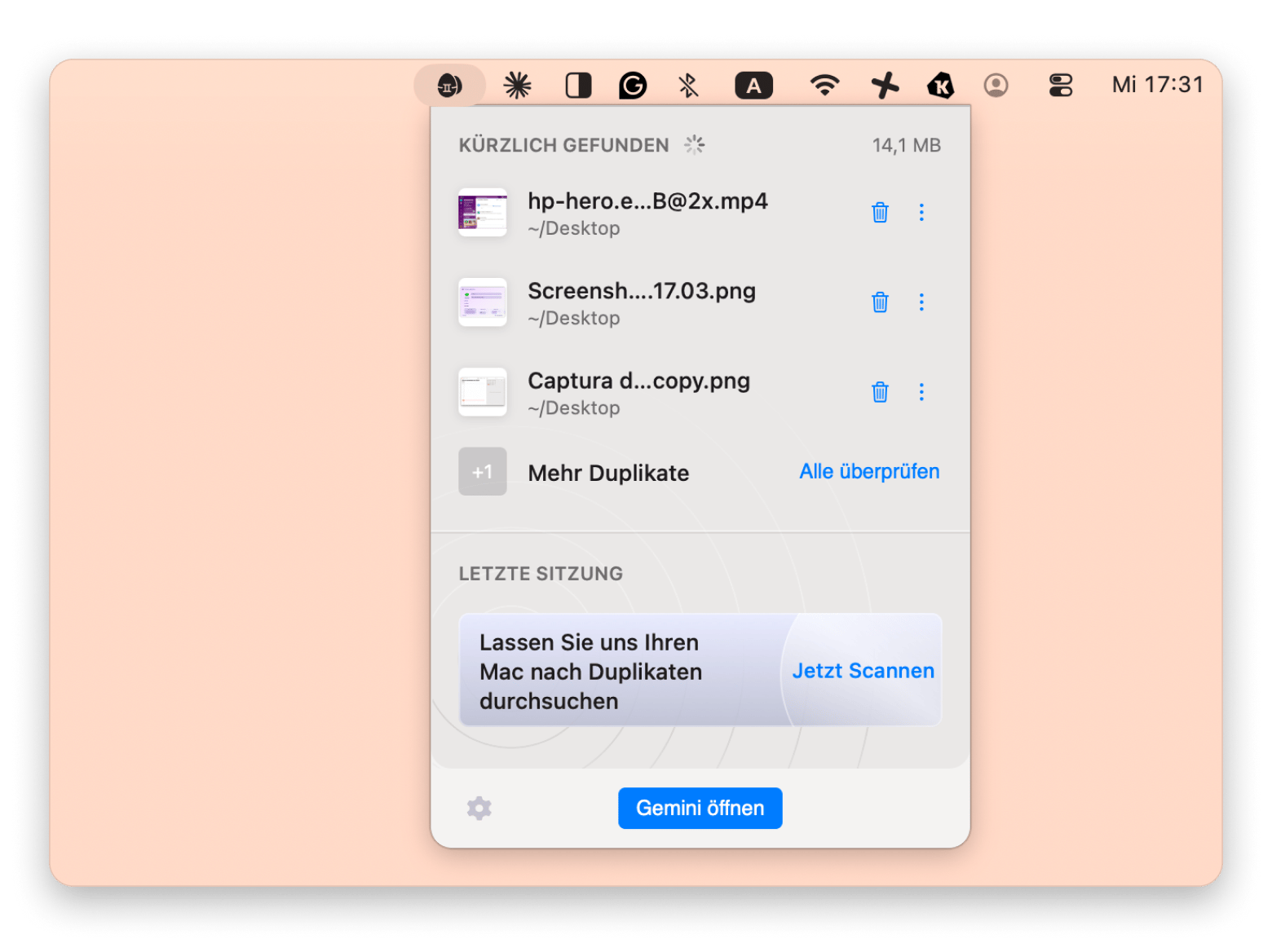Click the hp-hero mp4 thumbnail
1272x952 pixels.
[482, 212]
